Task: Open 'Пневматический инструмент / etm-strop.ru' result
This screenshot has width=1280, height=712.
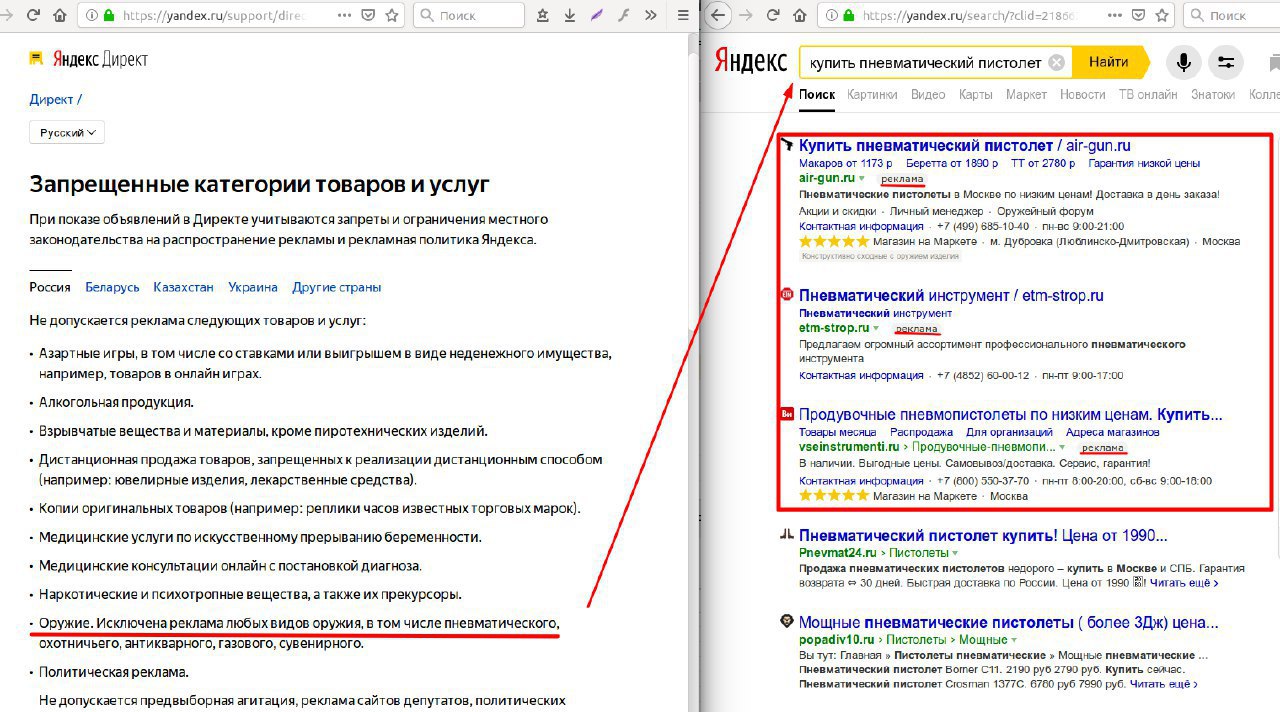Action: [951, 296]
